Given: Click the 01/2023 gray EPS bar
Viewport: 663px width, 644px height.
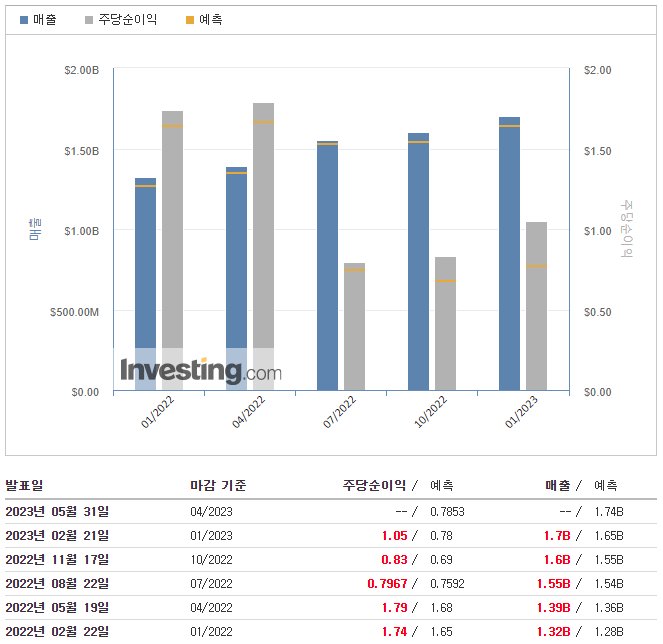Looking at the screenshot, I should coord(537,306).
